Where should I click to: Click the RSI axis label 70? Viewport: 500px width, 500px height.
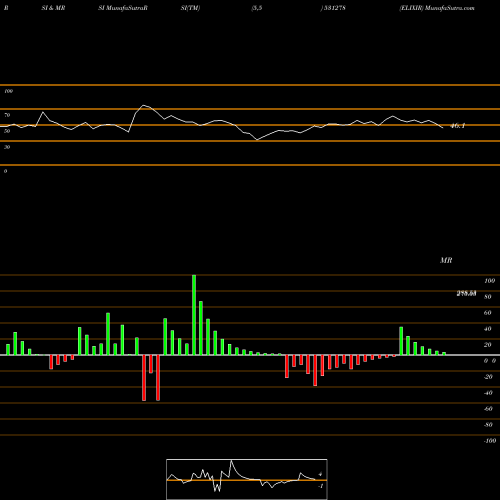[7, 115]
